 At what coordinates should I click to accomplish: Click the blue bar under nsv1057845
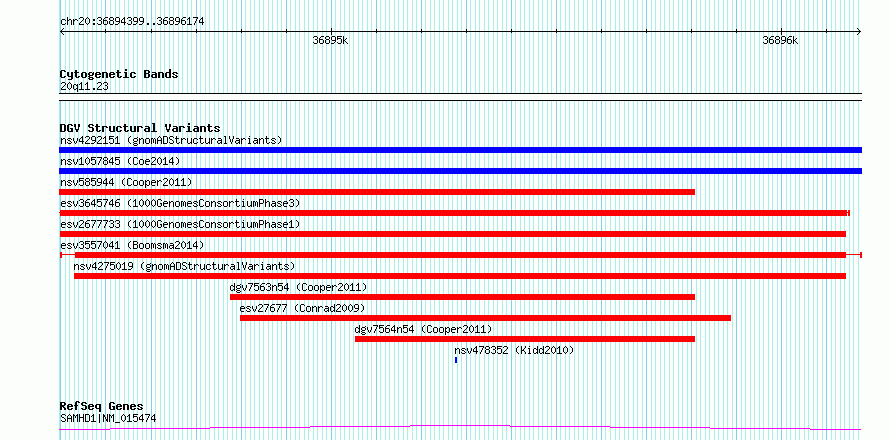pos(460,171)
